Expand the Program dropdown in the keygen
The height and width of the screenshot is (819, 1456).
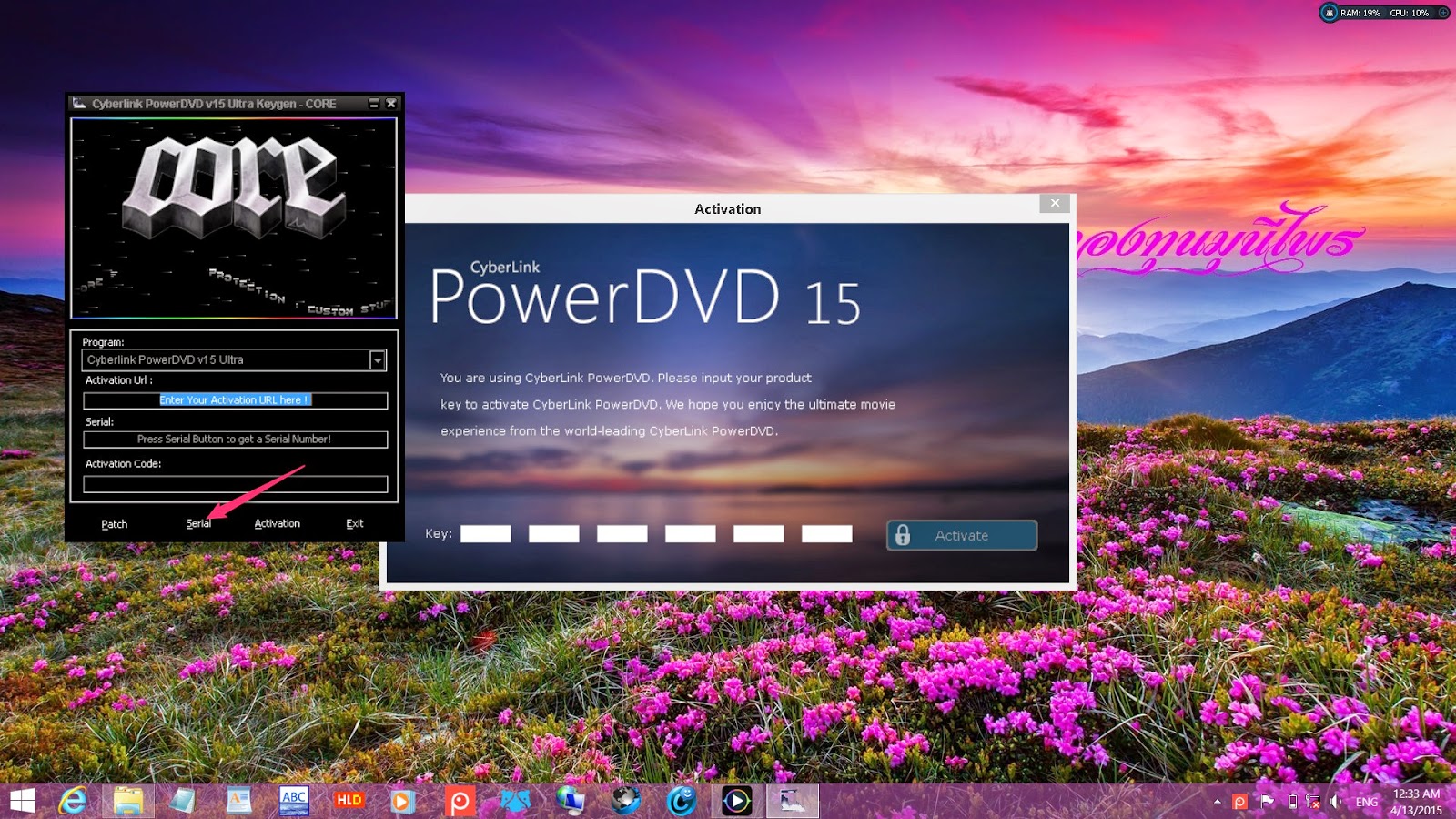pos(378,360)
